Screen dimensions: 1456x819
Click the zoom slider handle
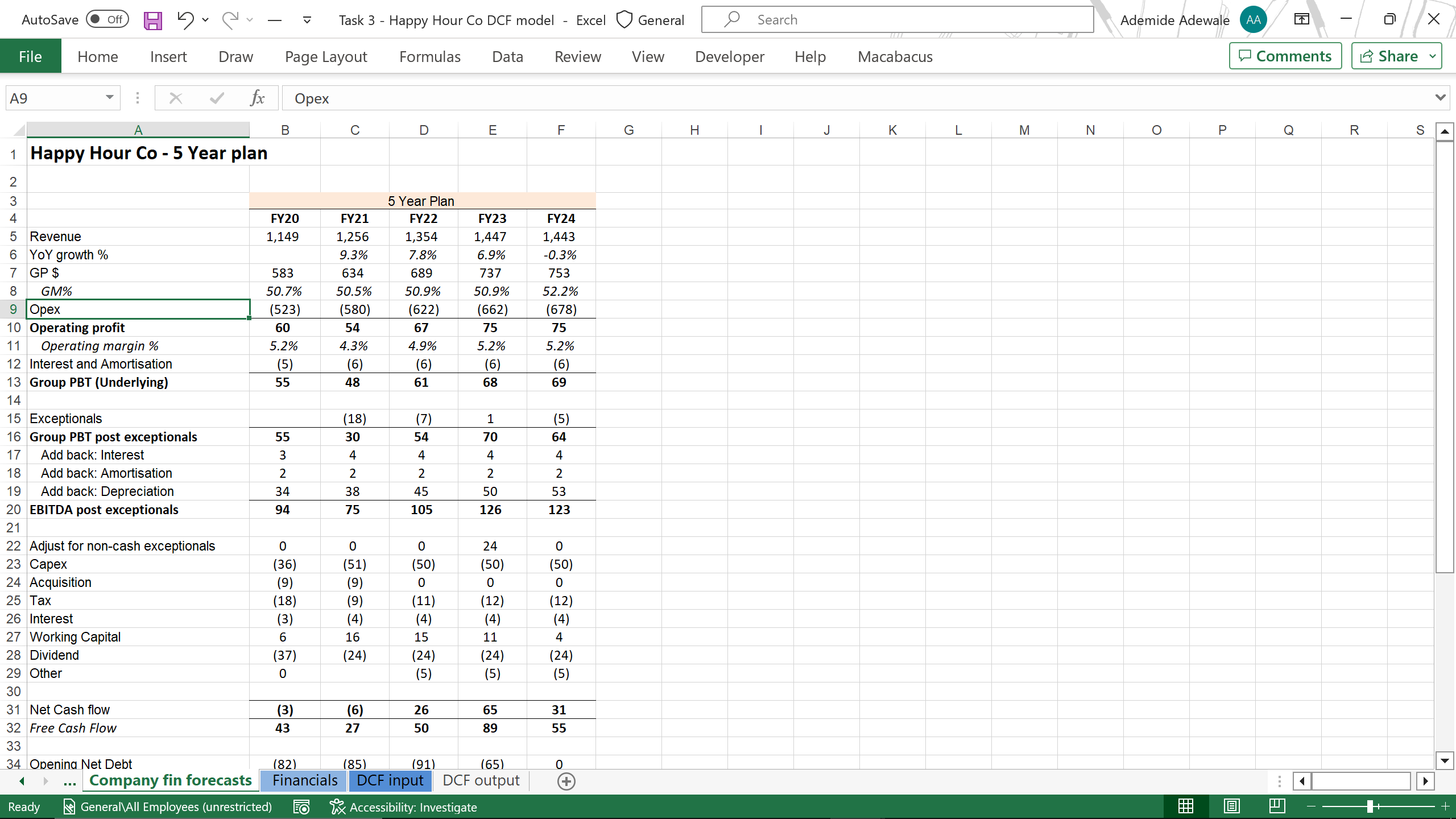tap(1370, 806)
